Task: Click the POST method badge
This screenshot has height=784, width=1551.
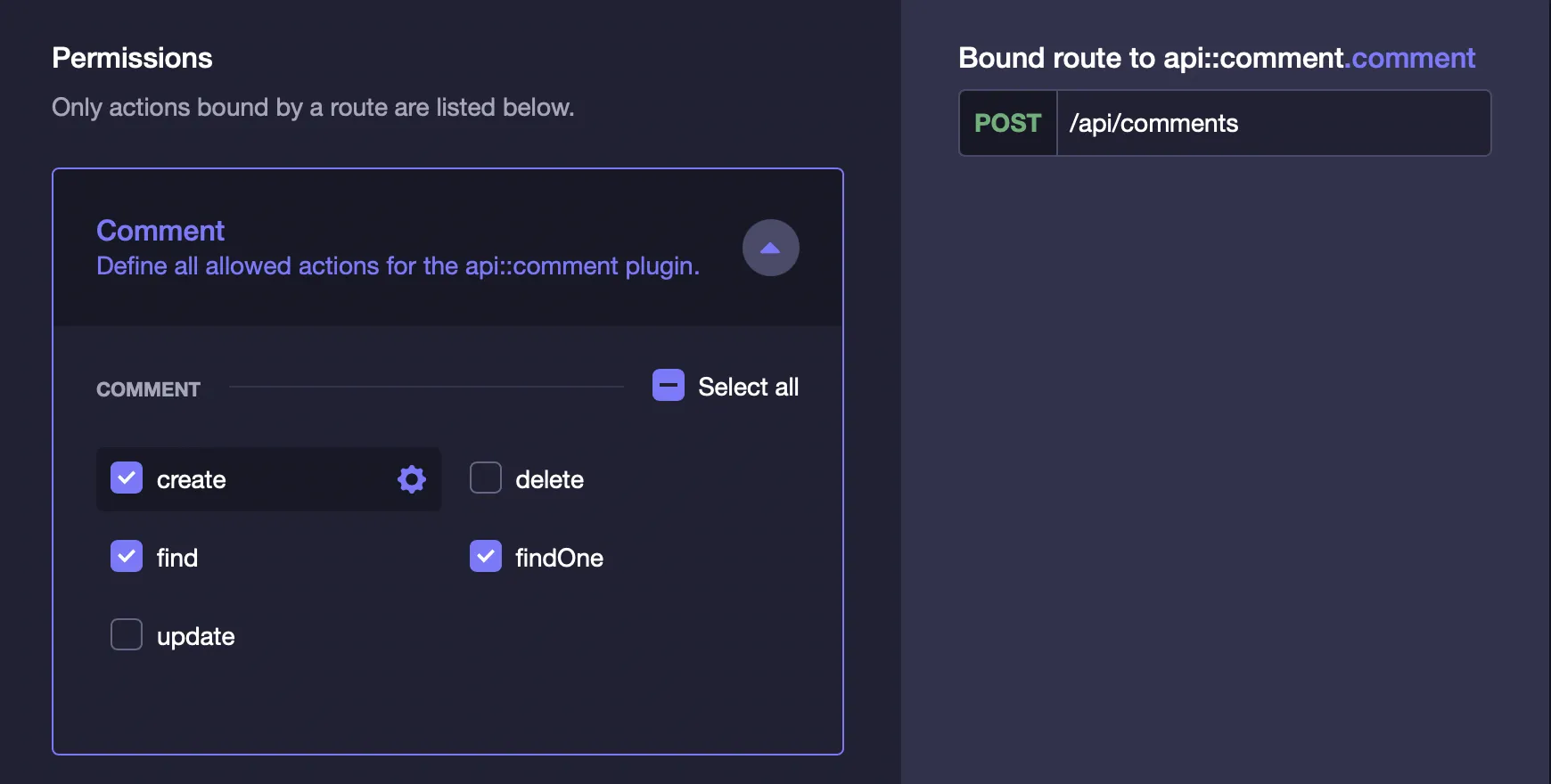Action: click(1008, 123)
